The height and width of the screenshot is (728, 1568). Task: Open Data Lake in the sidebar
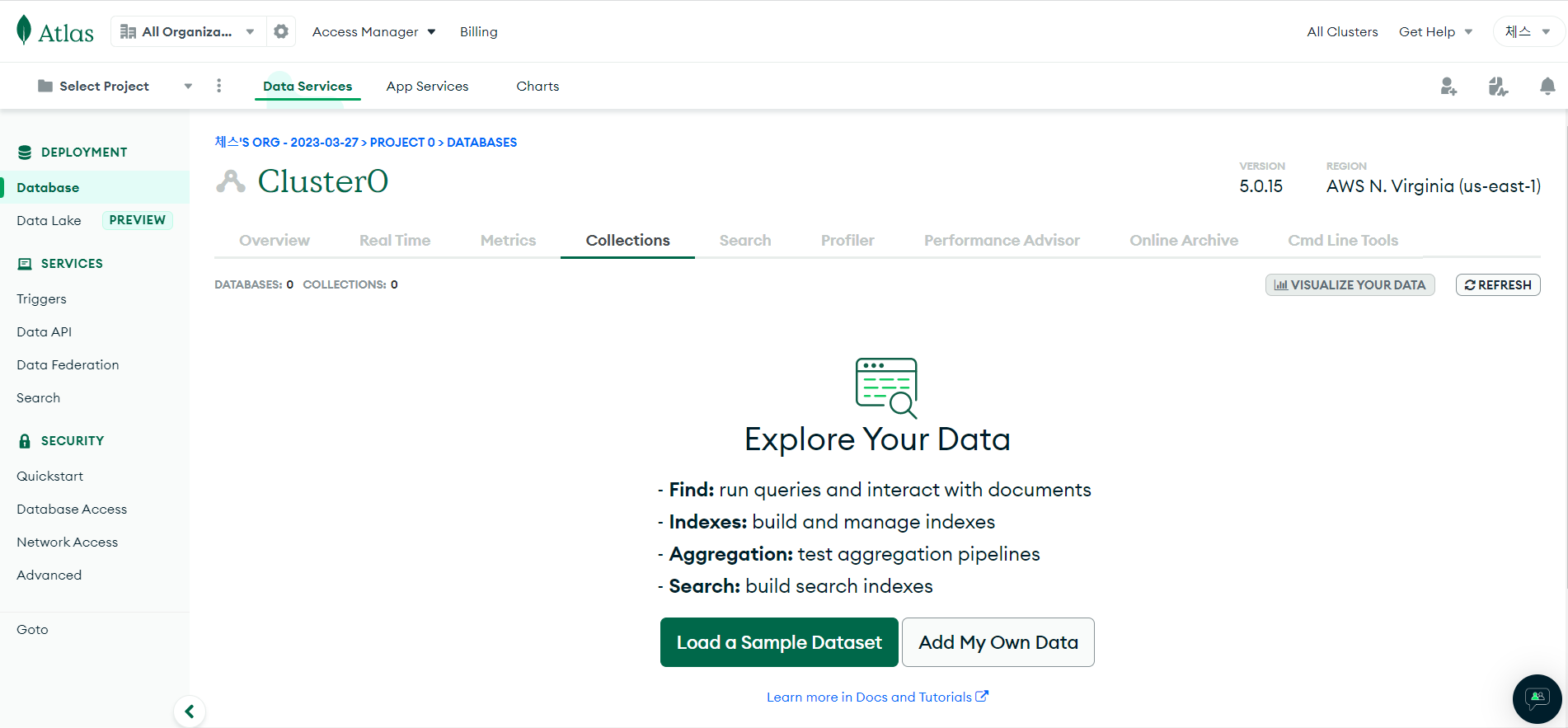[x=49, y=220]
